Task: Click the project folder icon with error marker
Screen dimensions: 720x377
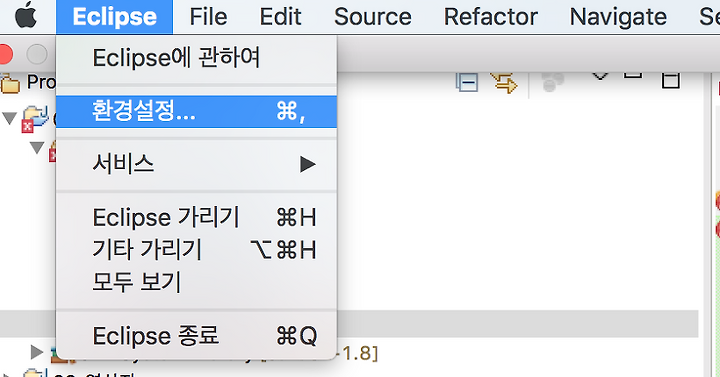Action: pyautogui.click(x=35, y=119)
